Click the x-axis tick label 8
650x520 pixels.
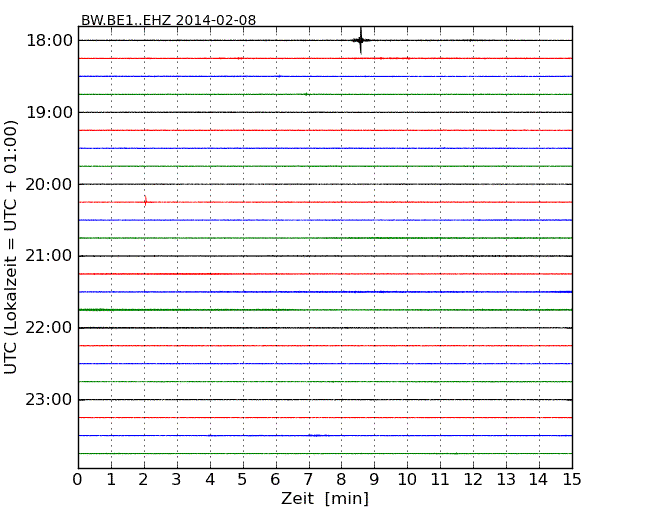(x=341, y=479)
